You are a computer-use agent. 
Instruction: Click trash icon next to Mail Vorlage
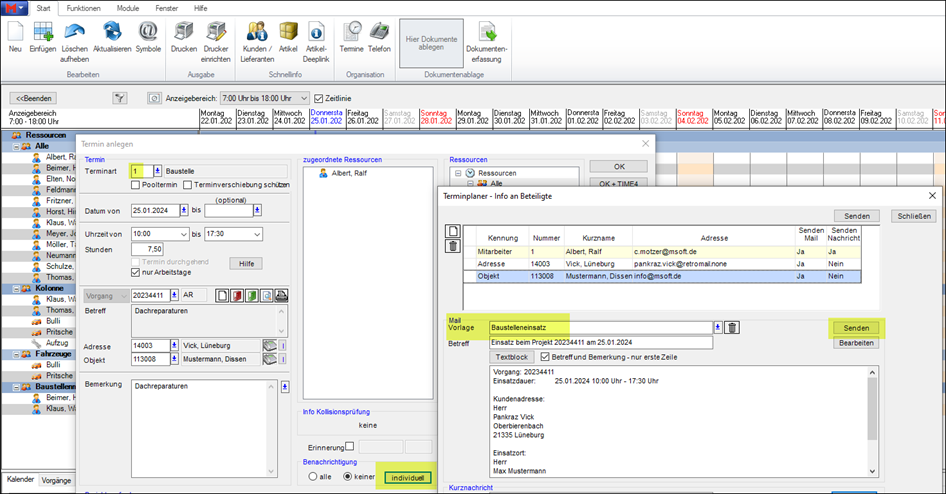[732, 328]
